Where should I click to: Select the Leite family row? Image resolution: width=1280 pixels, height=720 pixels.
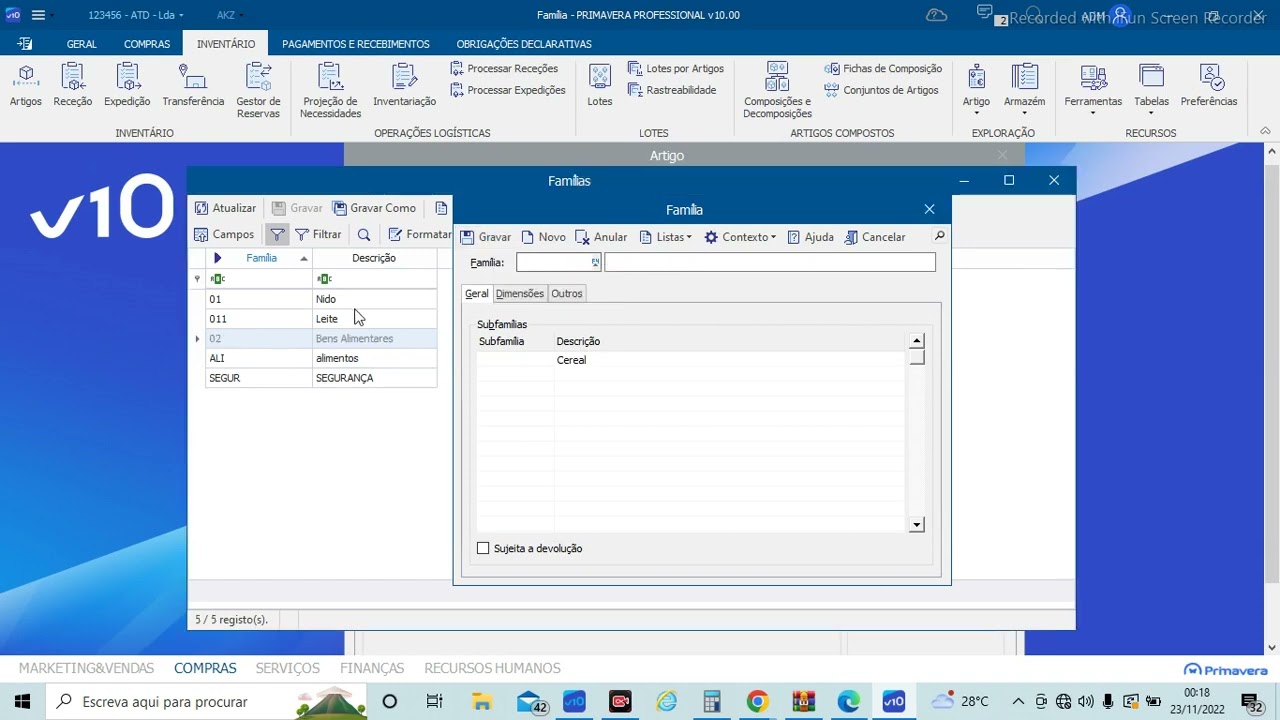click(321, 319)
